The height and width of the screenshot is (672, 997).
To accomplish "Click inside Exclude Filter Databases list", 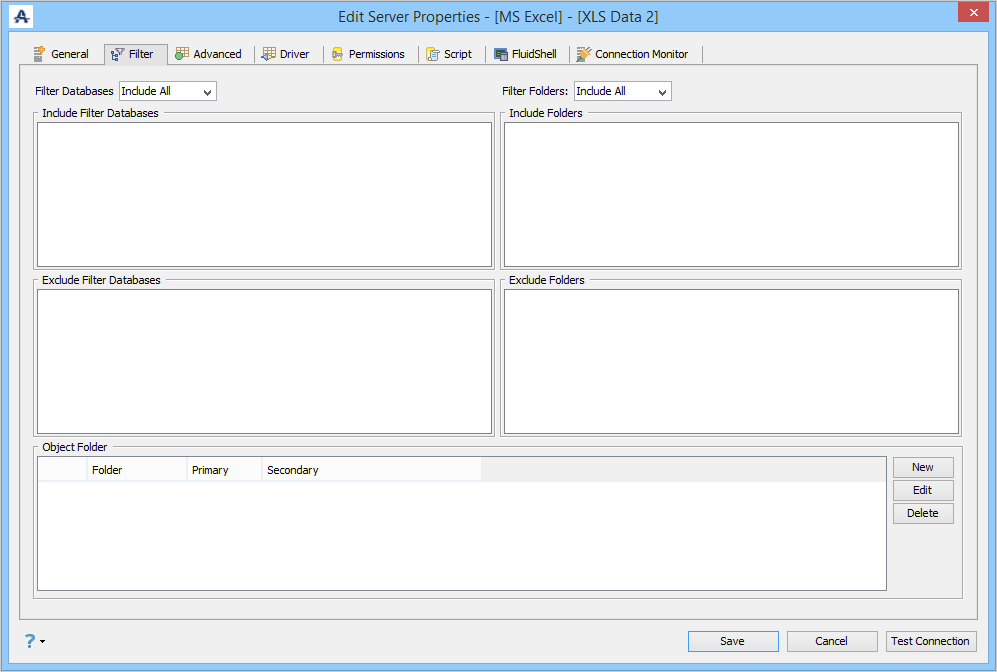I will click(265, 362).
